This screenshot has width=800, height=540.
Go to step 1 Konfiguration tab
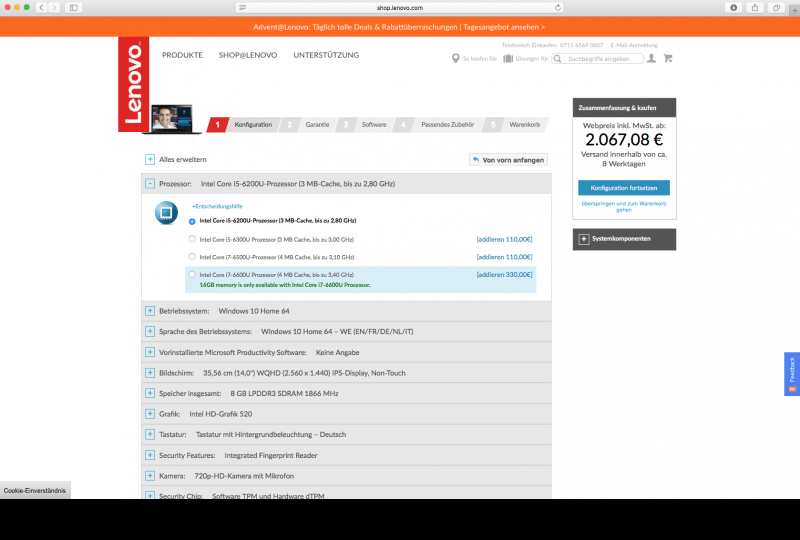coord(245,125)
